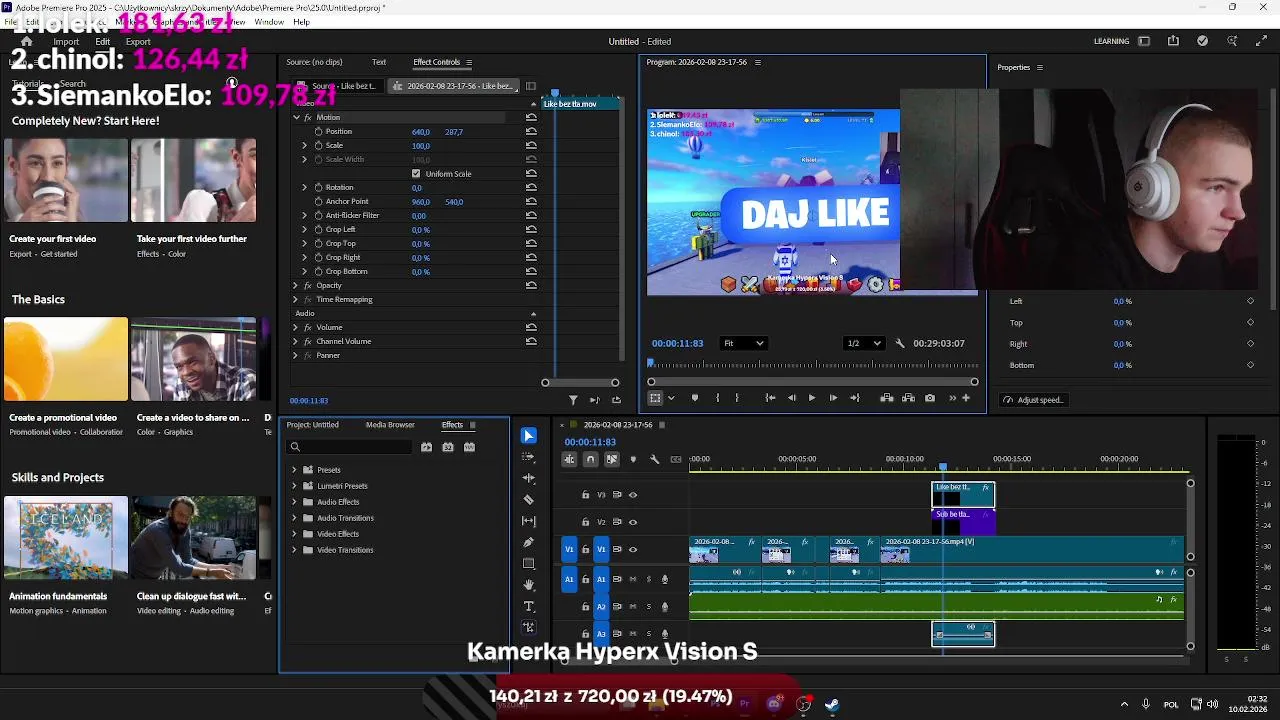The width and height of the screenshot is (1280, 720).
Task: Toggle insert sequences as nests button
Action: [x=569, y=459]
